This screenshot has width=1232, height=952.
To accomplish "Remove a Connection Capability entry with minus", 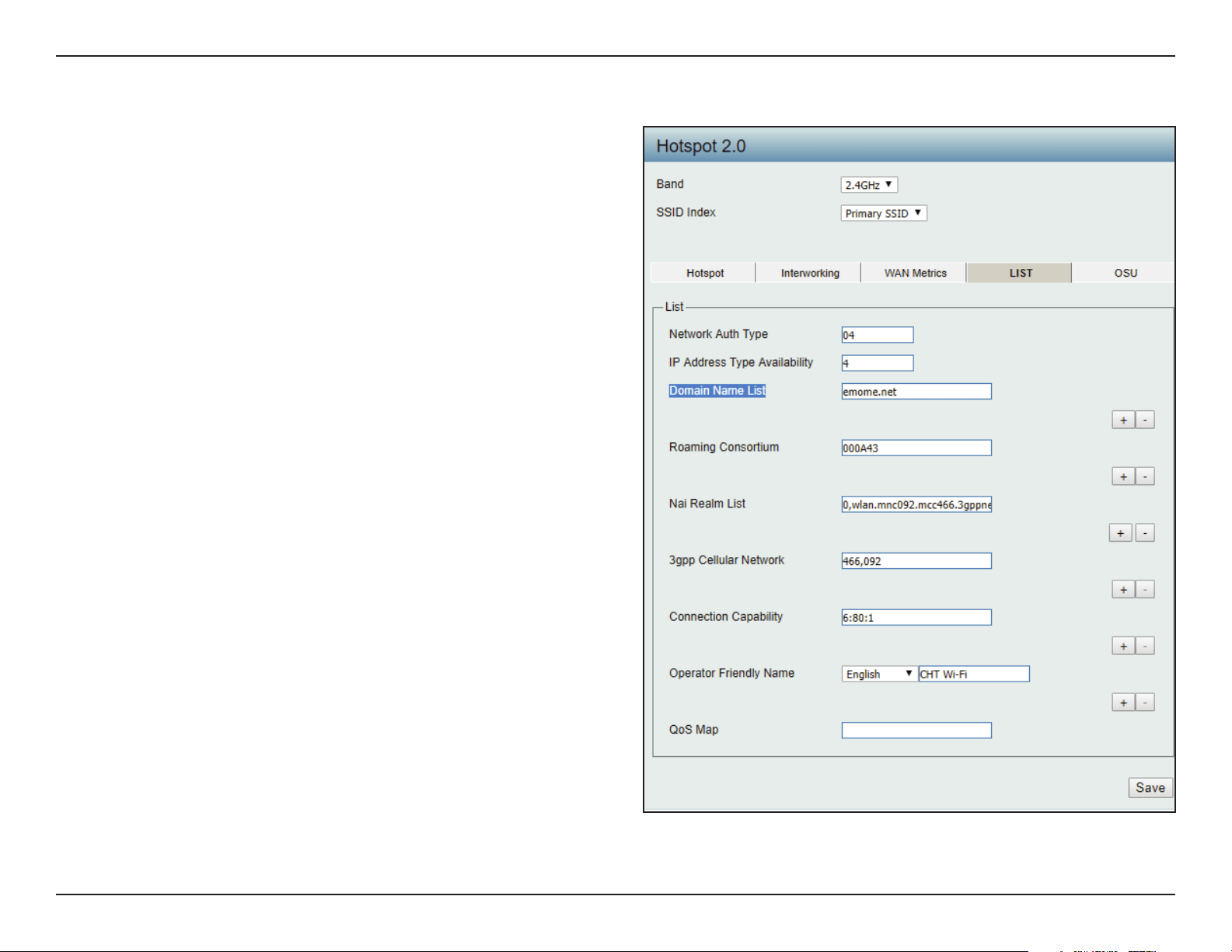I will coord(1145,646).
